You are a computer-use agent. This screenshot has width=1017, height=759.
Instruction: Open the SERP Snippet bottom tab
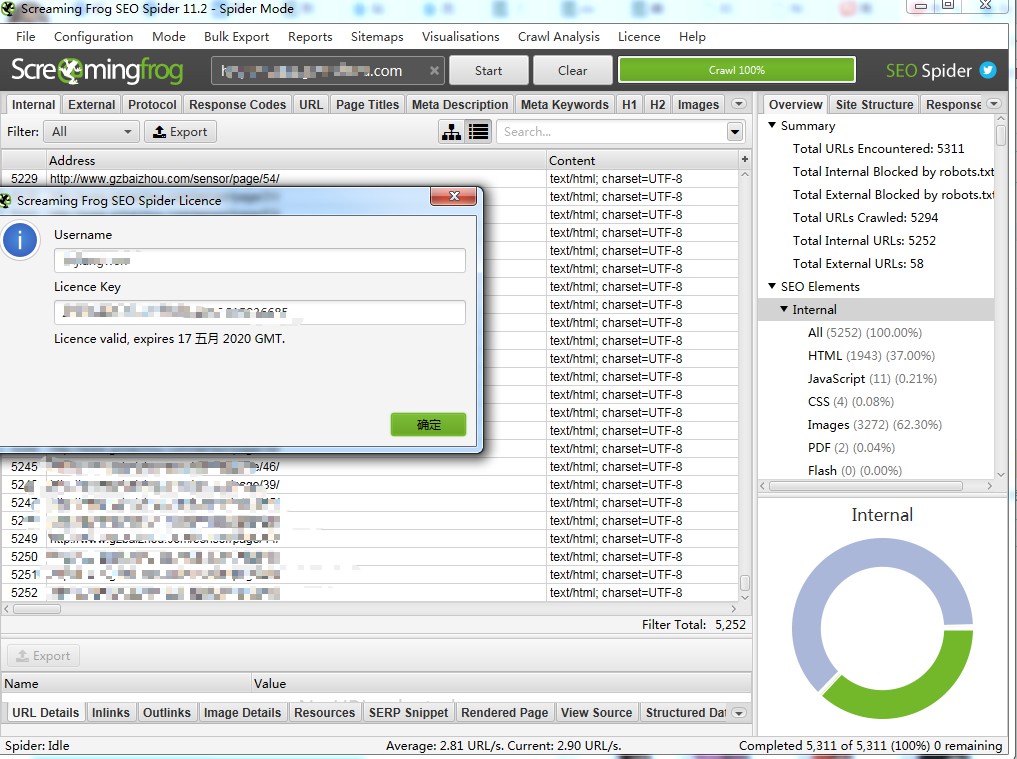point(408,712)
